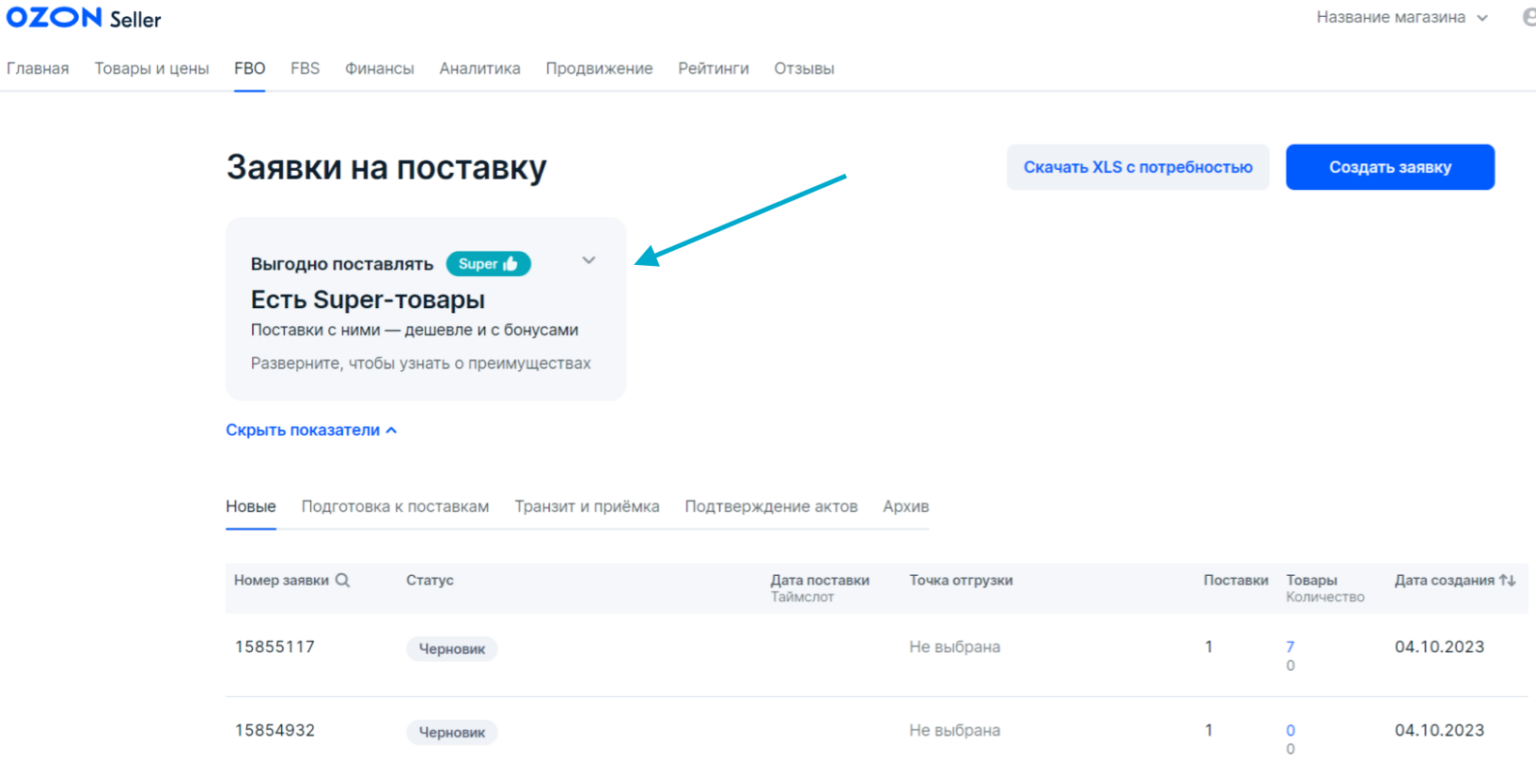Screen dimensions: 1536x762
Task: Open the FBS menu section
Action: [x=305, y=69]
